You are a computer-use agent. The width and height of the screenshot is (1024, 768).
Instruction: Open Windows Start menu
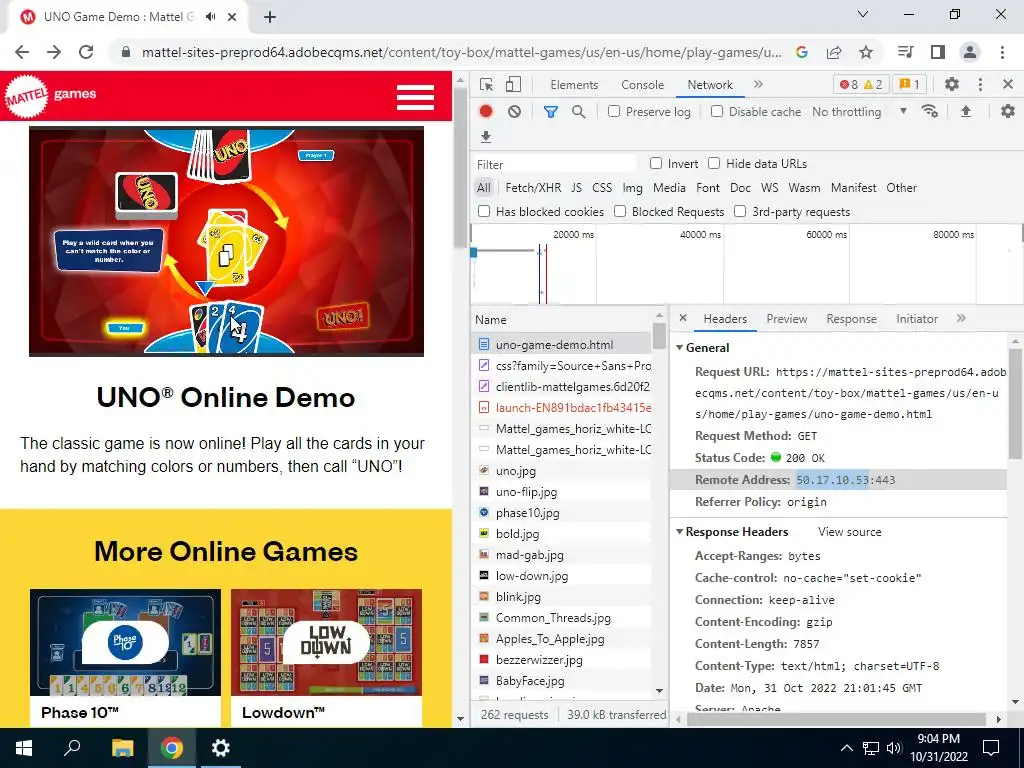tap(24, 748)
